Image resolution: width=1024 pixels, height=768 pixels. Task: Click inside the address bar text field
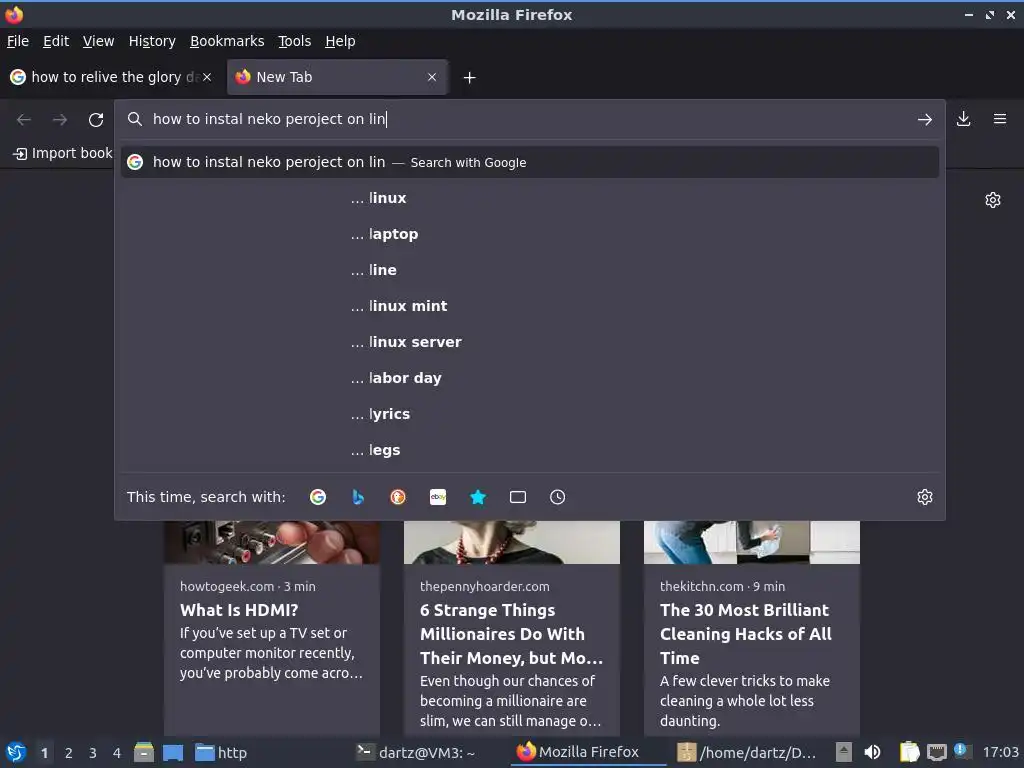coord(522,119)
